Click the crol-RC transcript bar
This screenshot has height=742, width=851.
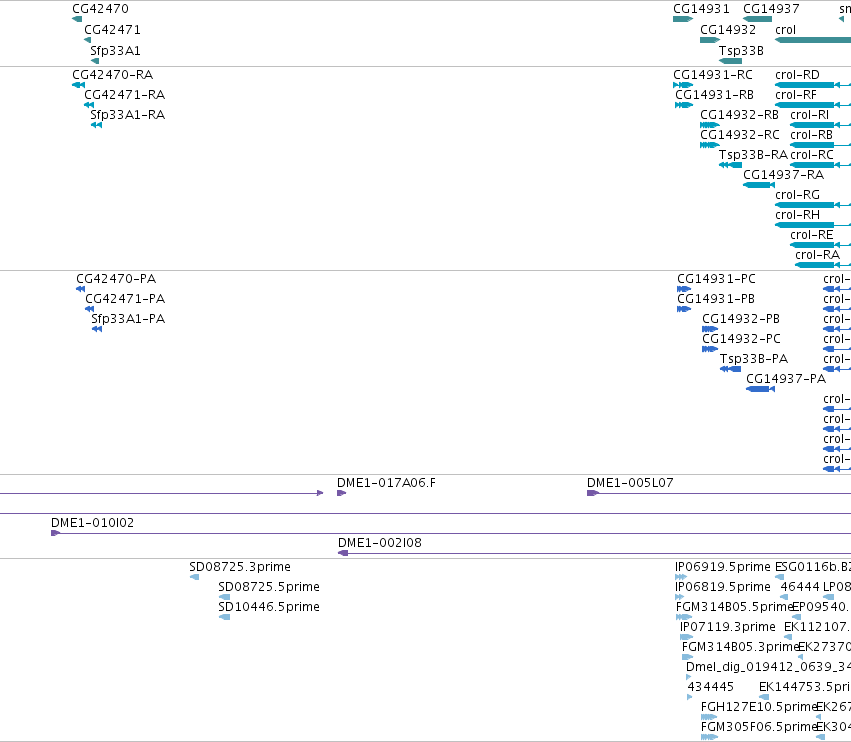click(812, 165)
